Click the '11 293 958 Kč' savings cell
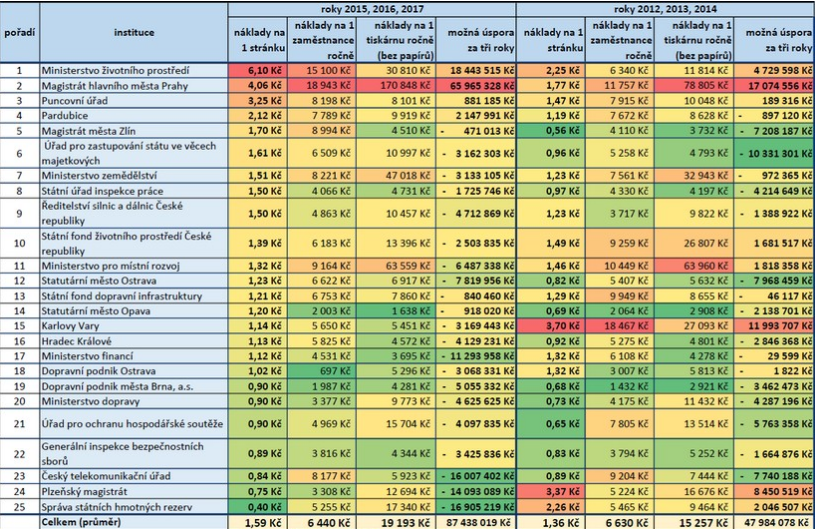The image size is (815, 529). tap(476, 356)
